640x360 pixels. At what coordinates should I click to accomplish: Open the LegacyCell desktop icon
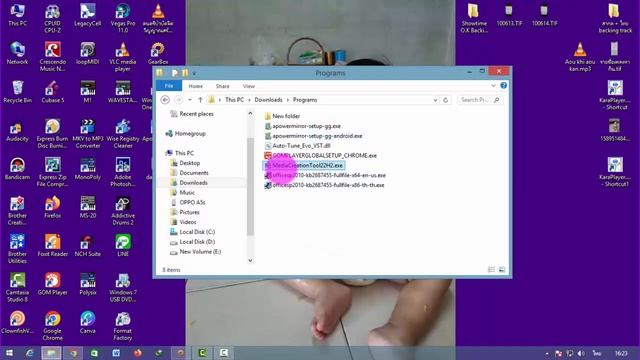(88, 16)
